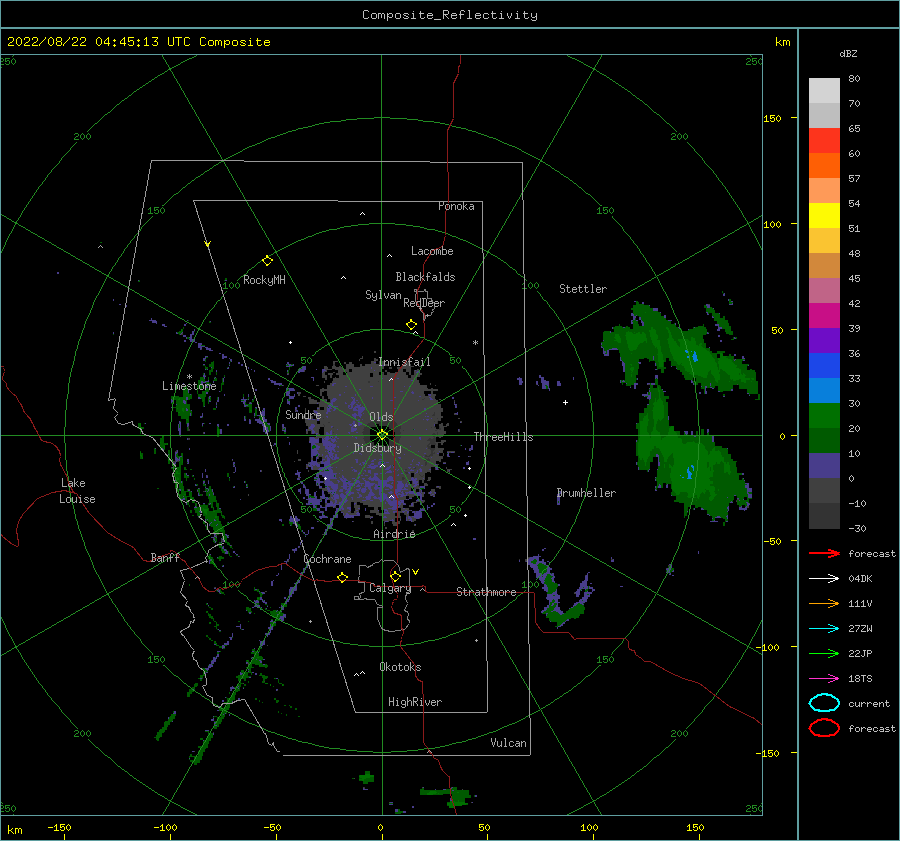
Task: Pick the green 22JP arrow legend icon
Action: tap(824, 653)
